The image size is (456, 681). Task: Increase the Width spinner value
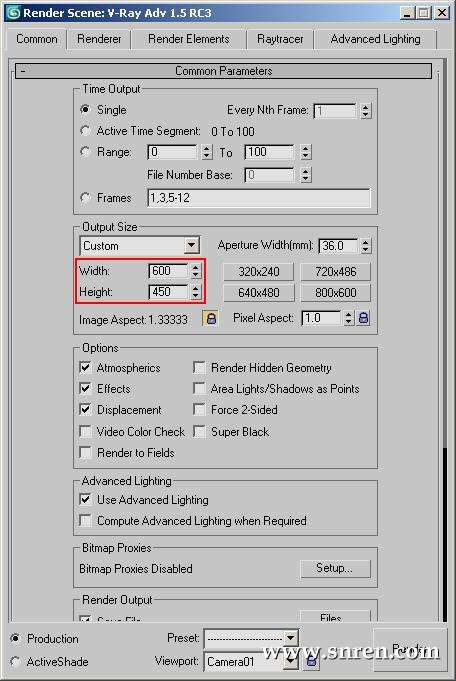click(196, 267)
